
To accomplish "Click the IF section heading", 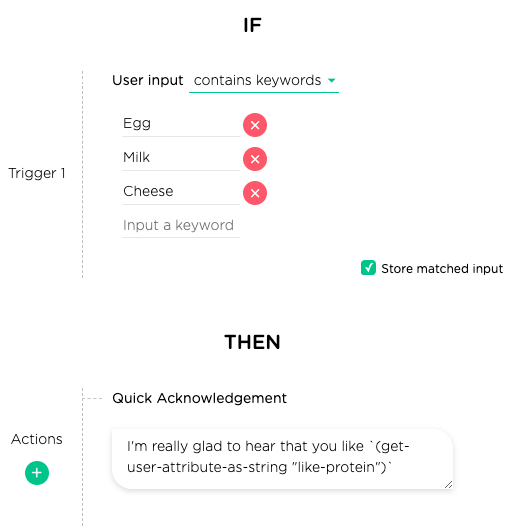I will pos(252,25).
